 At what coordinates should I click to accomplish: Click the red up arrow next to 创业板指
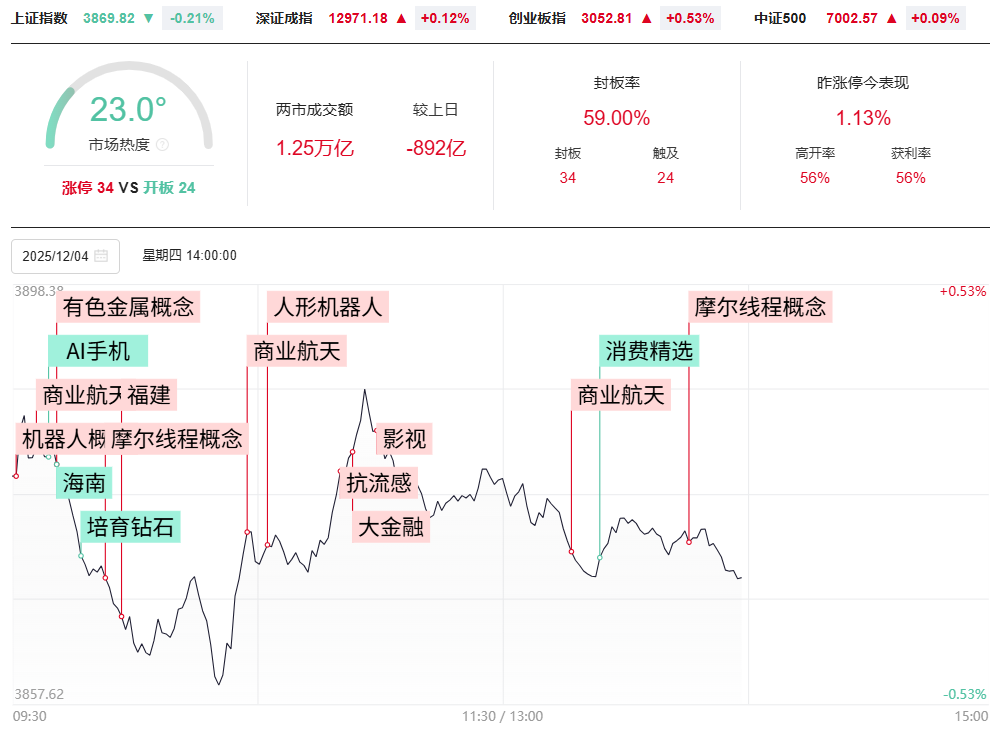(x=646, y=18)
